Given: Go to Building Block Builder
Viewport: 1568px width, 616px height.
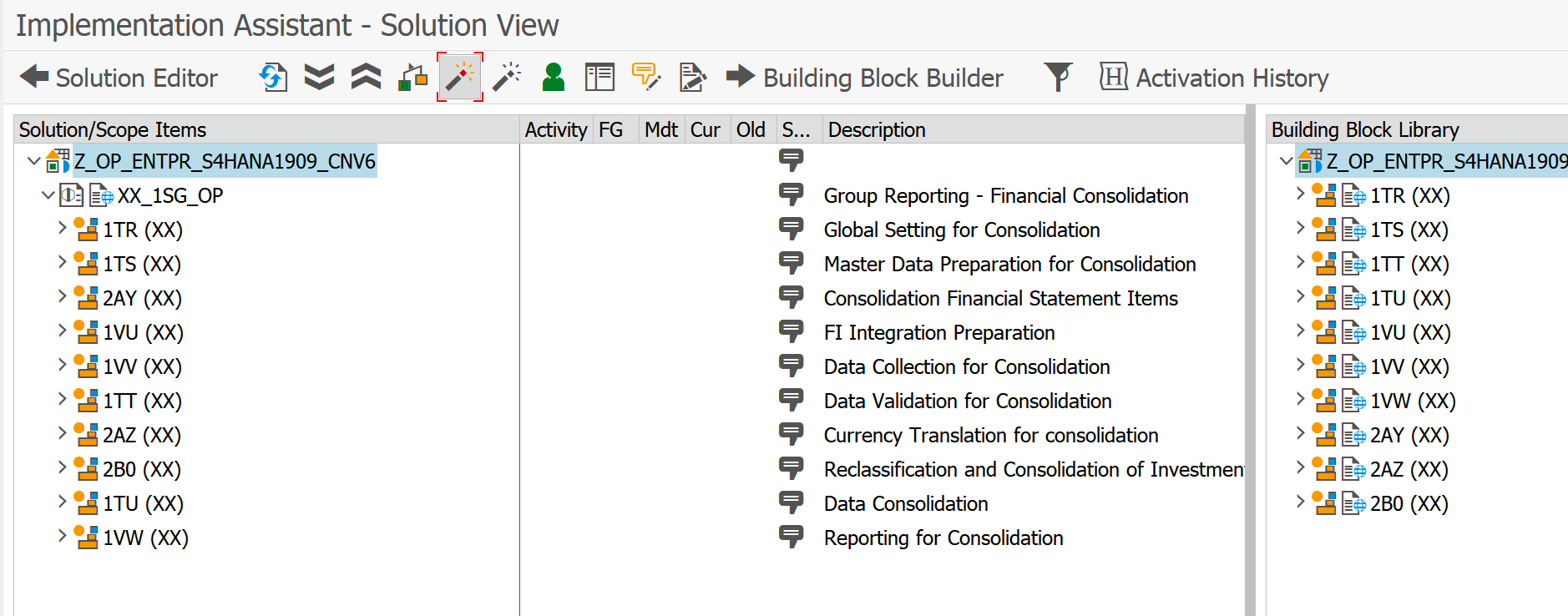Looking at the screenshot, I should (x=866, y=78).
